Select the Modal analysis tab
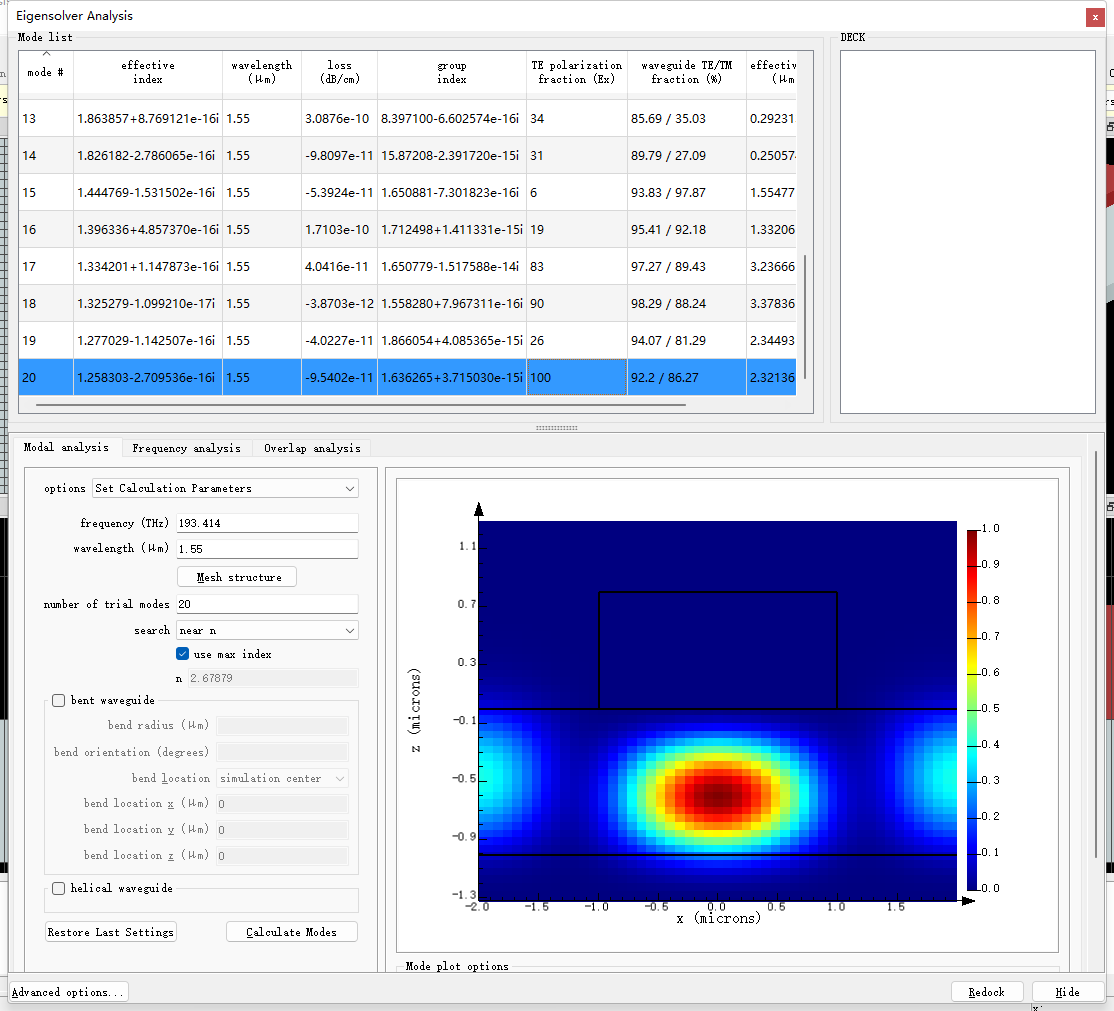Viewport: 1114px width, 1011px height. [66, 448]
